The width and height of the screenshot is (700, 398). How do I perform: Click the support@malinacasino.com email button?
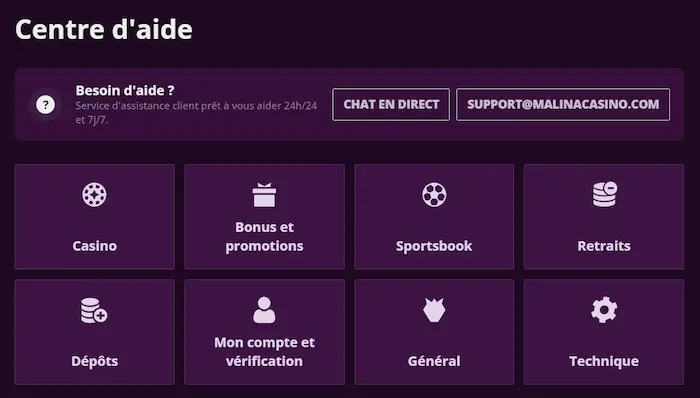pos(563,104)
